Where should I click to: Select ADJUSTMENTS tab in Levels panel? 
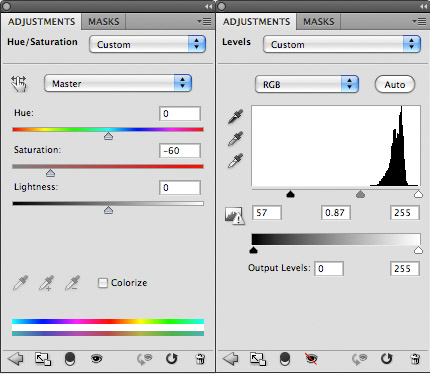[256, 22]
